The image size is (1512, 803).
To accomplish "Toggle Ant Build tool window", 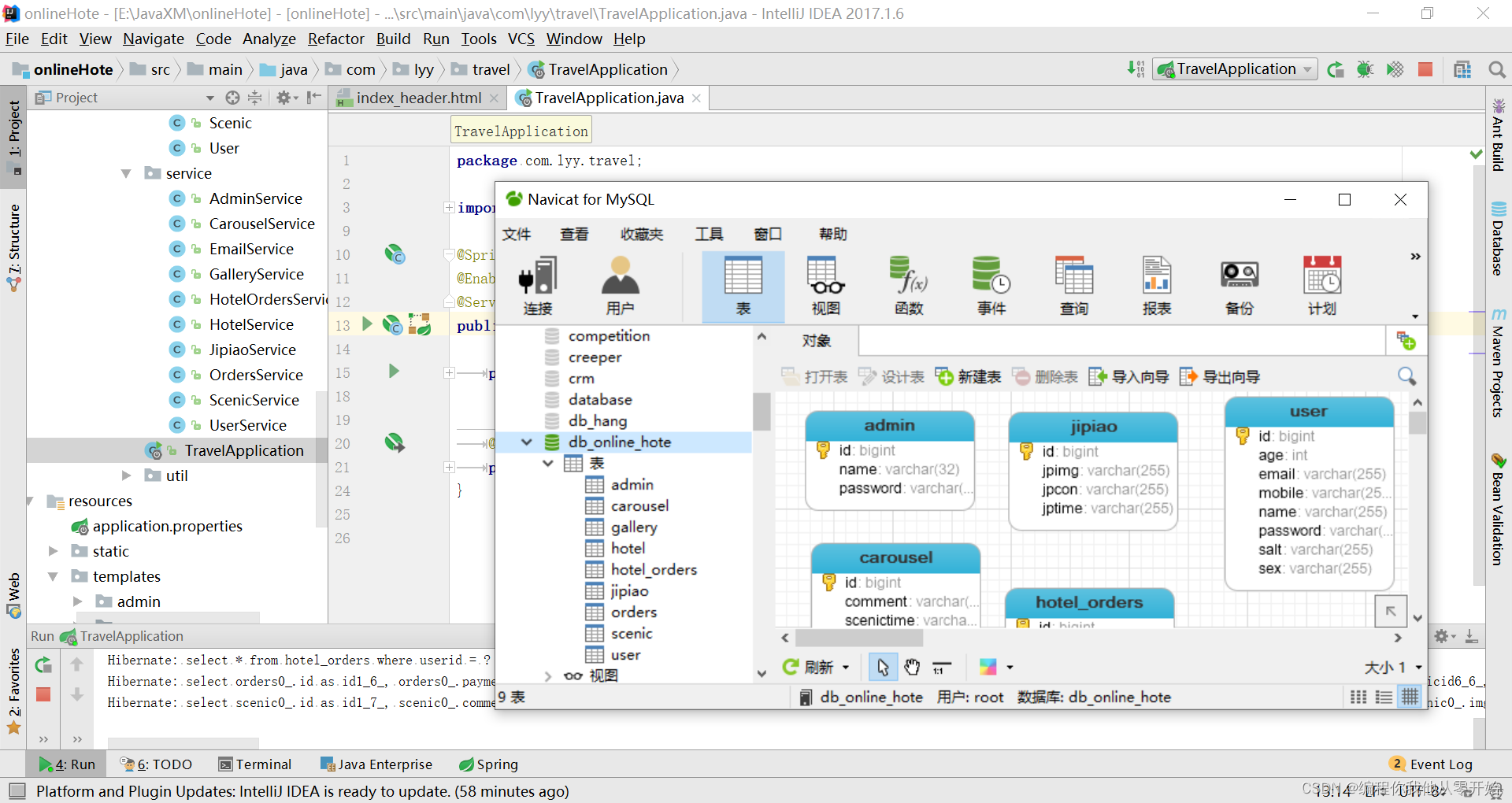I will (x=1498, y=134).
